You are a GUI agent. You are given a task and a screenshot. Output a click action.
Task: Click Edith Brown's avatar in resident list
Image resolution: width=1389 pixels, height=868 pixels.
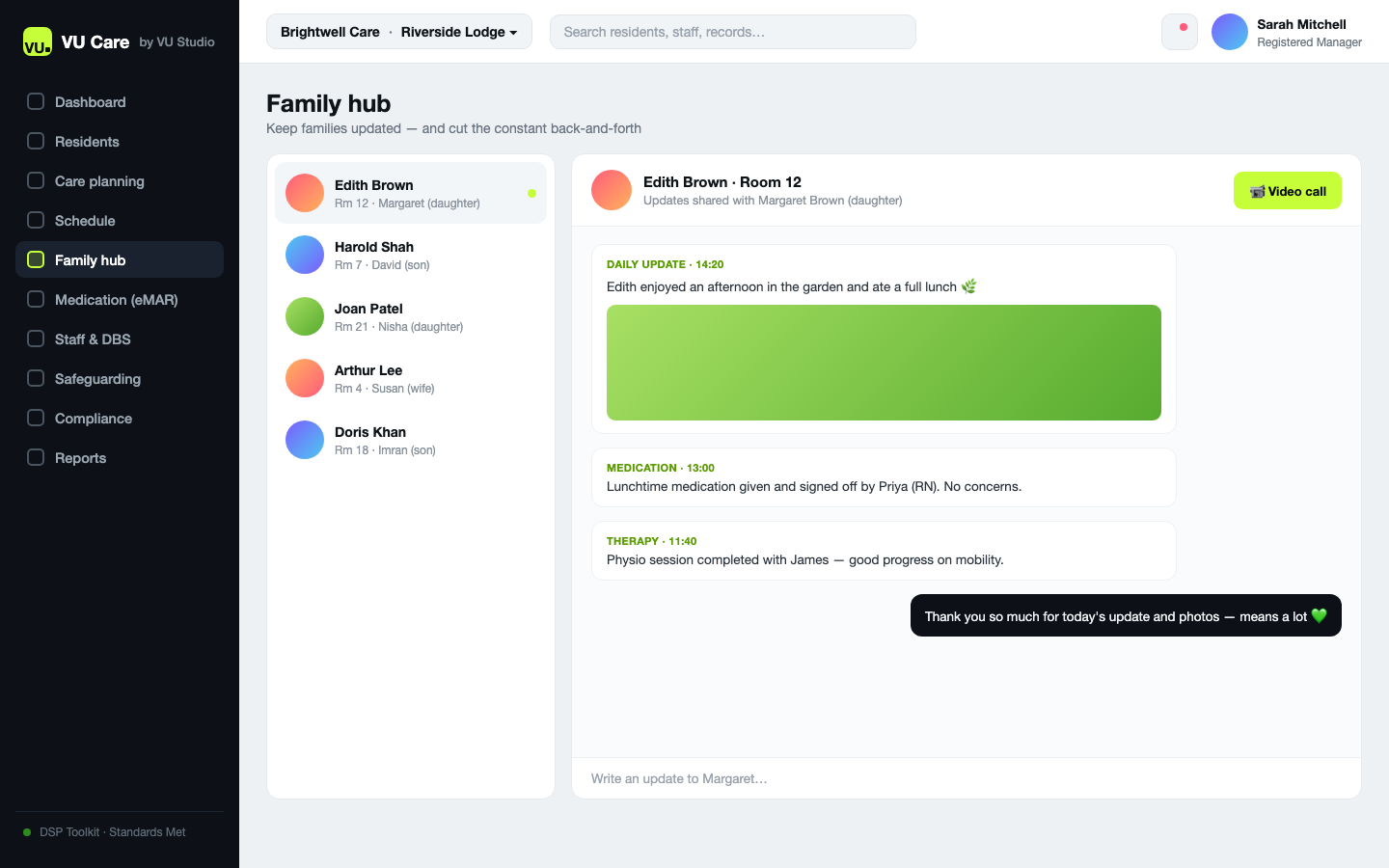305,193
